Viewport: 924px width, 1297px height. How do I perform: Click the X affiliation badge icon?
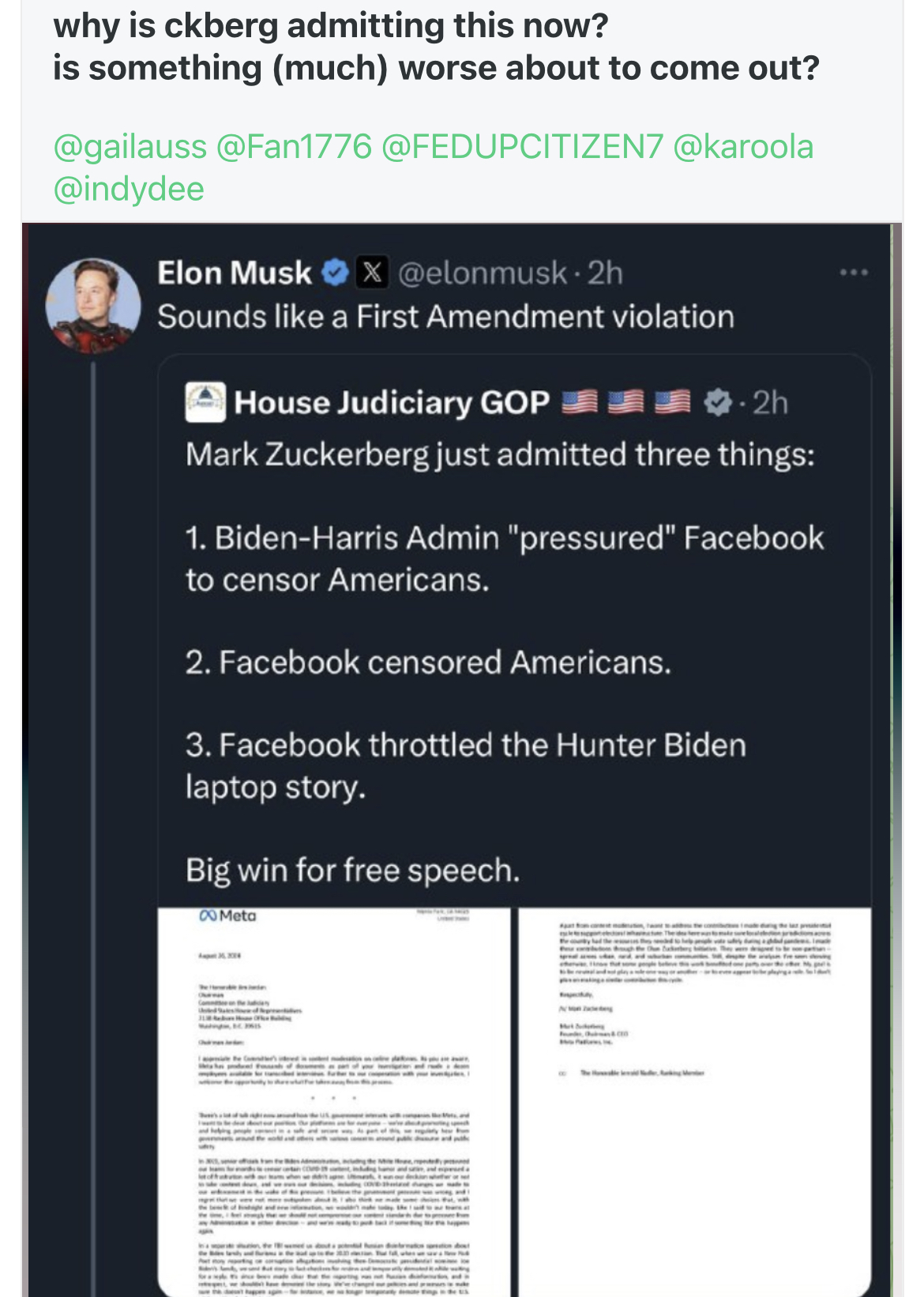pyautogui.click(x=372, y=273)
